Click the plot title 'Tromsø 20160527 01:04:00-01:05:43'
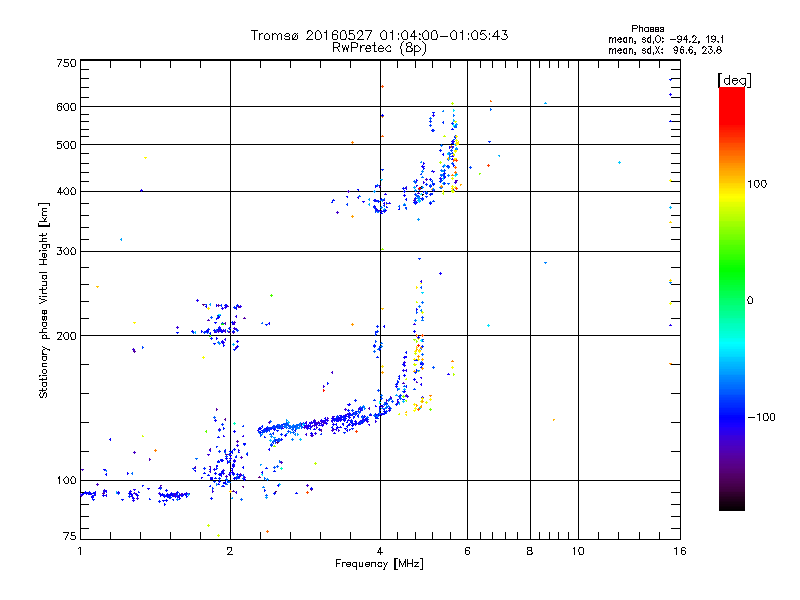This screenshot has height=600, width=800. [379, 35]
